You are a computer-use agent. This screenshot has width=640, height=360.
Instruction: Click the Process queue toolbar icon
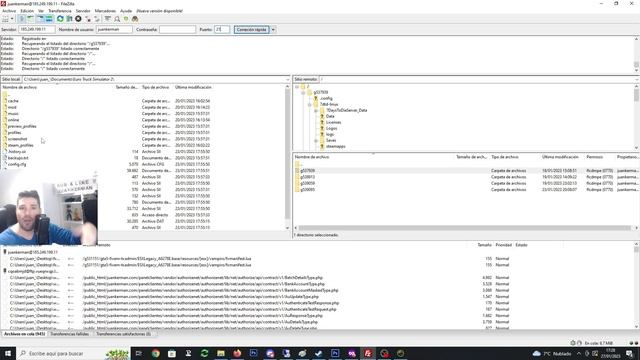click(x=69, y=19)
